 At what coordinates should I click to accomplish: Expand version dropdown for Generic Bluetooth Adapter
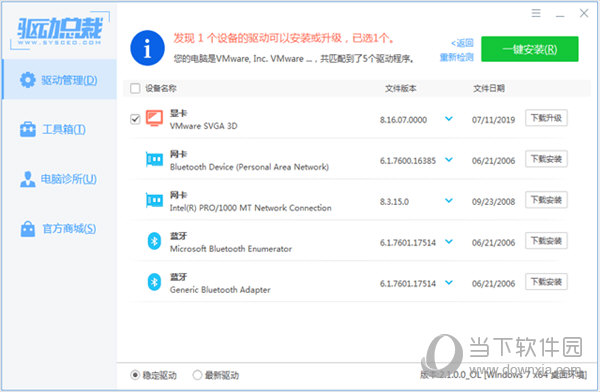449,283
